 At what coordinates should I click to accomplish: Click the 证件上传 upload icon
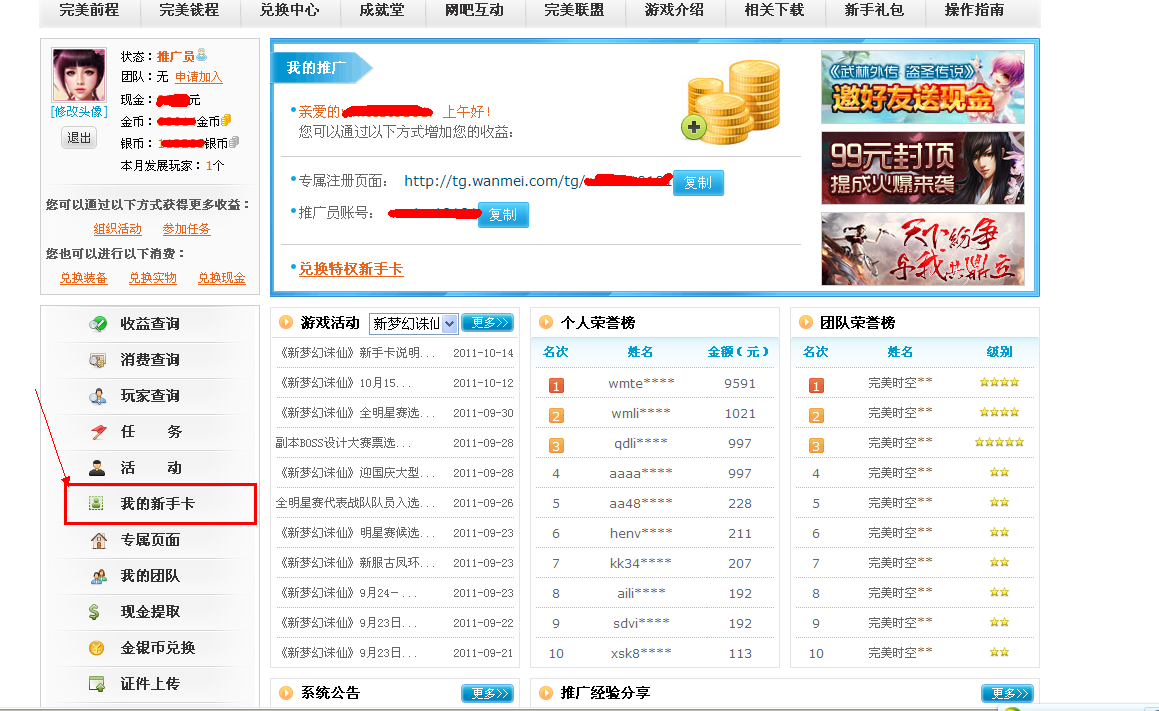pyautogui.click(x=97, y=684)
